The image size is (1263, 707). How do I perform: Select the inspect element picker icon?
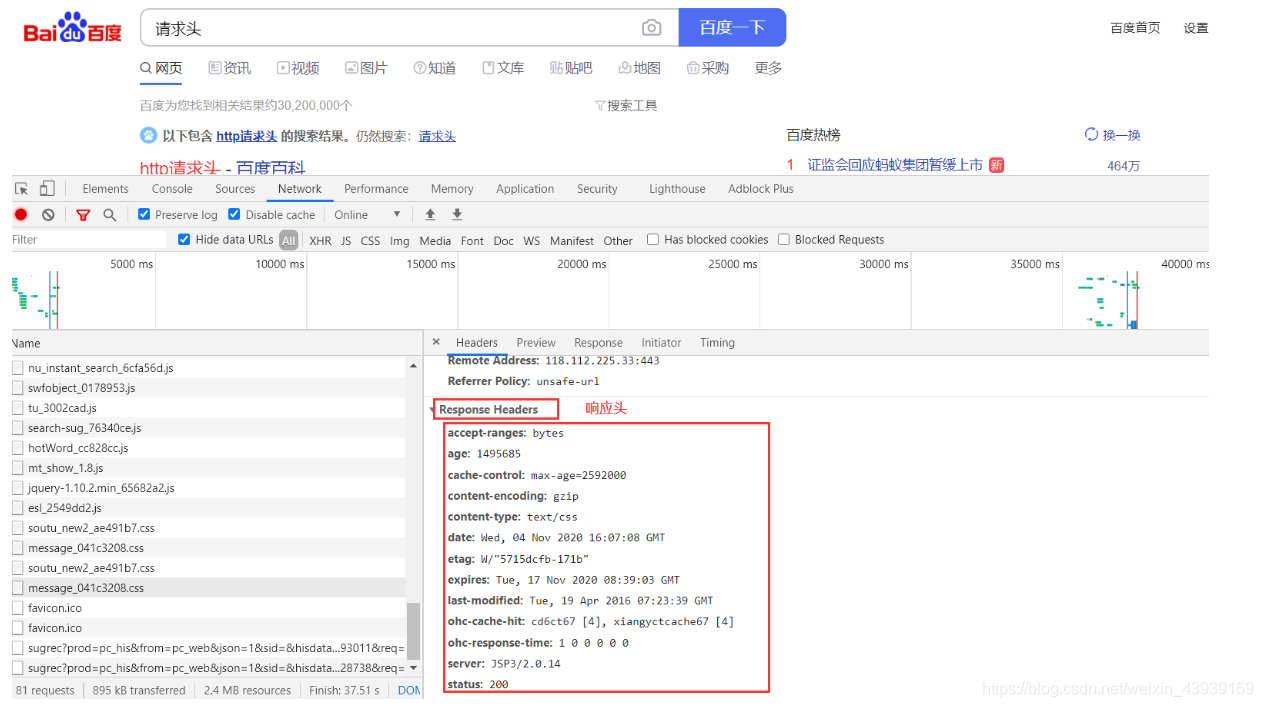(x=22, y=189)
